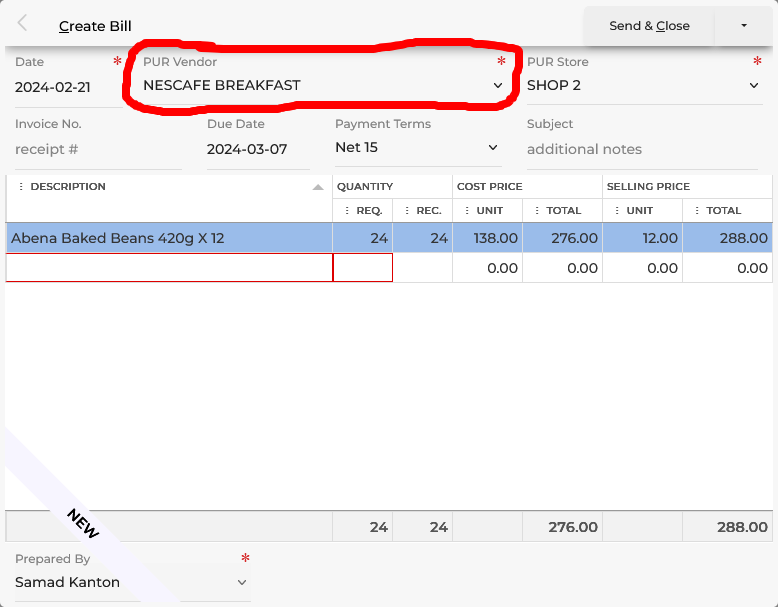This screenshot has height=607, width=778.
Task: Click the empty description cell in new row
Action: click(x=168, y=268)
